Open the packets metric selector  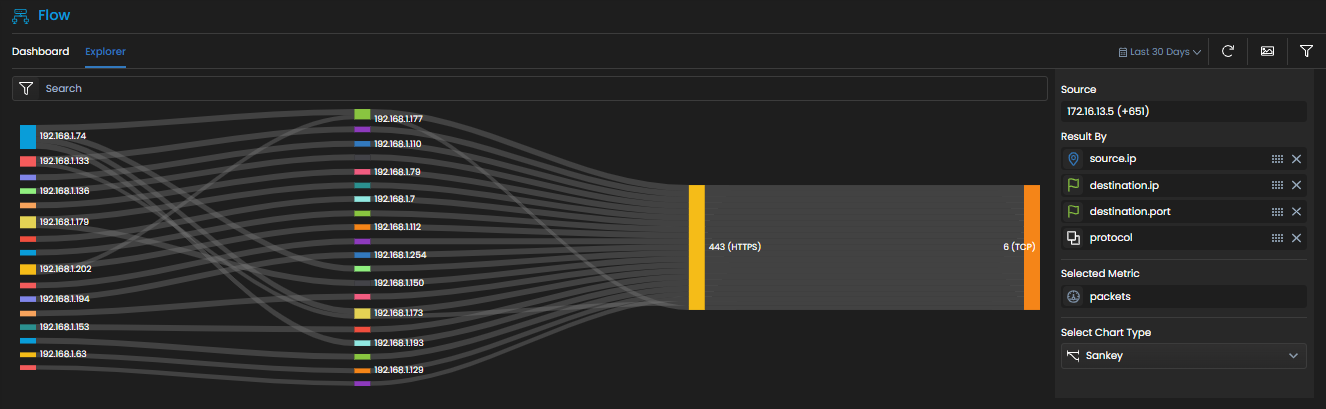coord(1184,296)
